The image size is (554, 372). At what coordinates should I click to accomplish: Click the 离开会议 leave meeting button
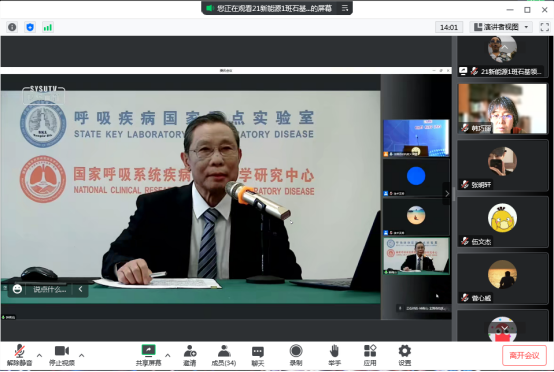pos(524,355)
